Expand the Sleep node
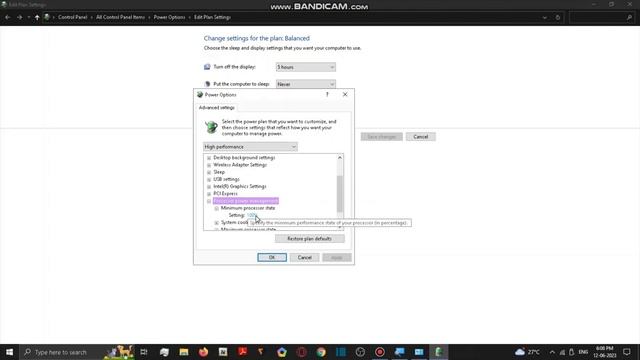 pos(209,172)
